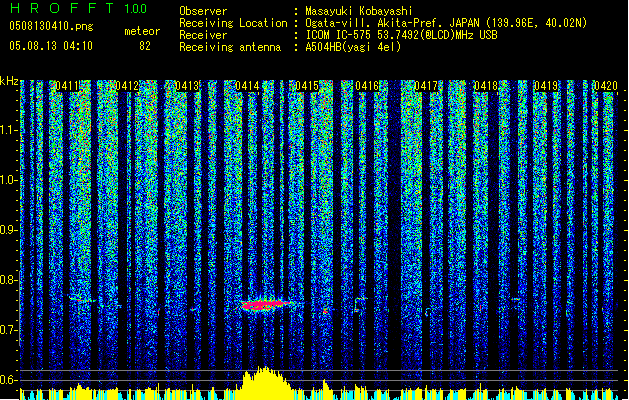The height and width of the screenshot is (400, 629).
Task: Click the A504HB(yagi 4el) antenna text
Action: point(353,47)
